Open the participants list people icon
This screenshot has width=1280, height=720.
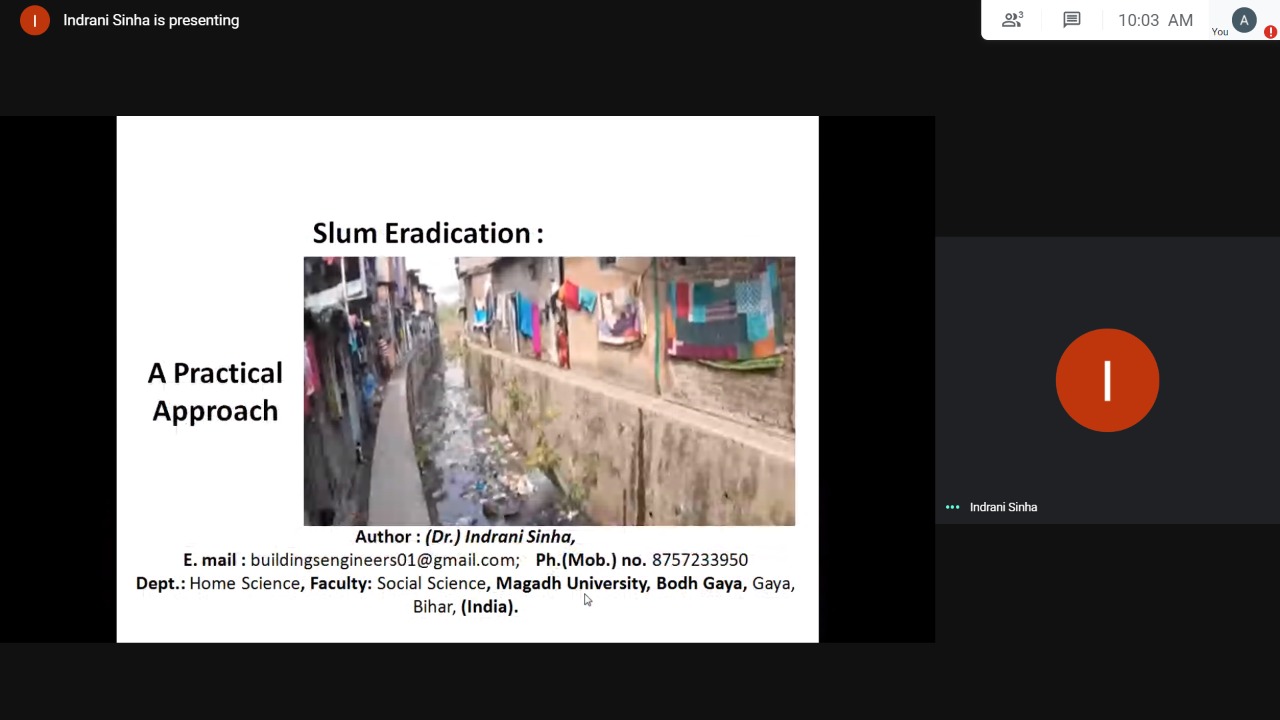coord(1012,20)
